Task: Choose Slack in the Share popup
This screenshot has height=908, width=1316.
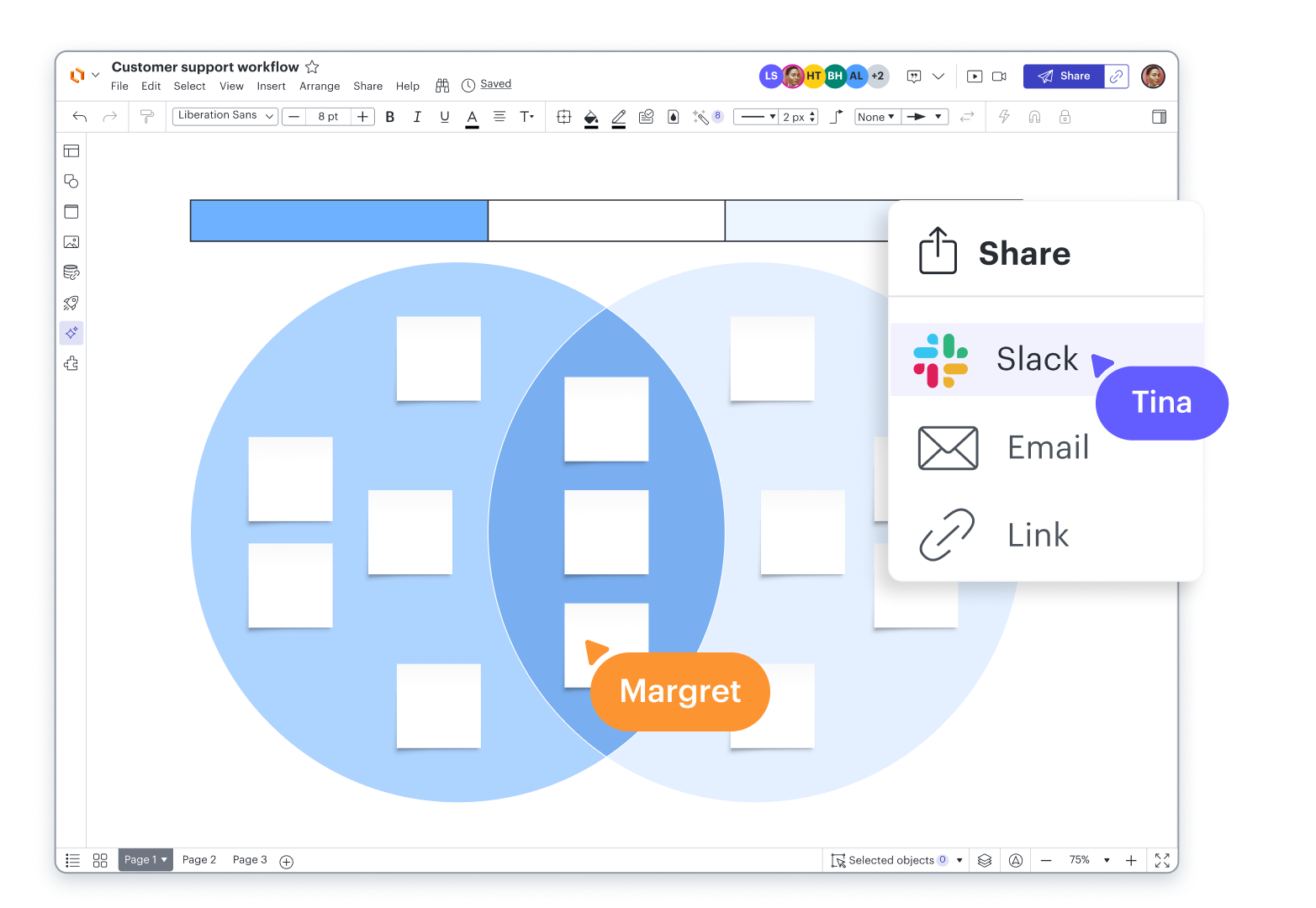Action: [x=1046, y=359]
